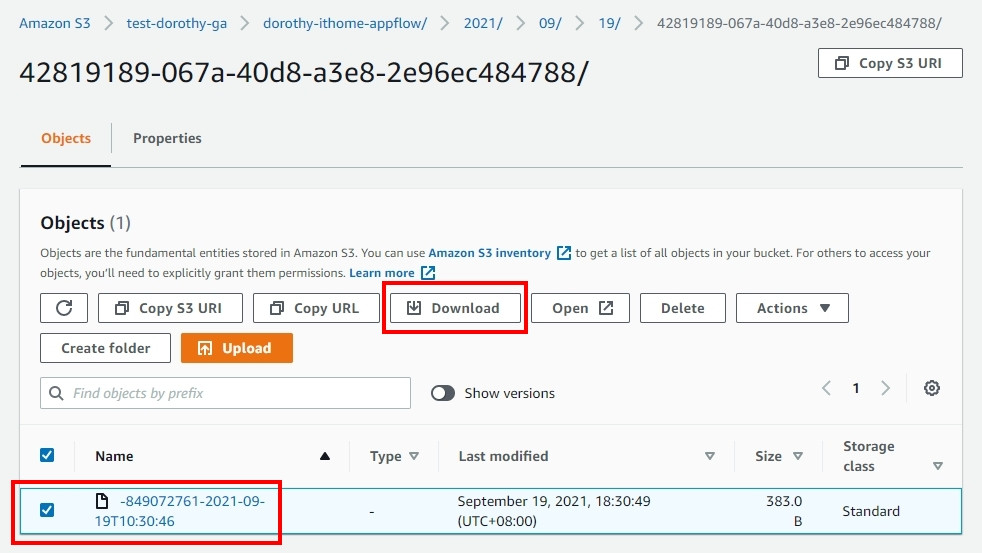Delete the selected object
982x553 pixels.
[683, 308]
